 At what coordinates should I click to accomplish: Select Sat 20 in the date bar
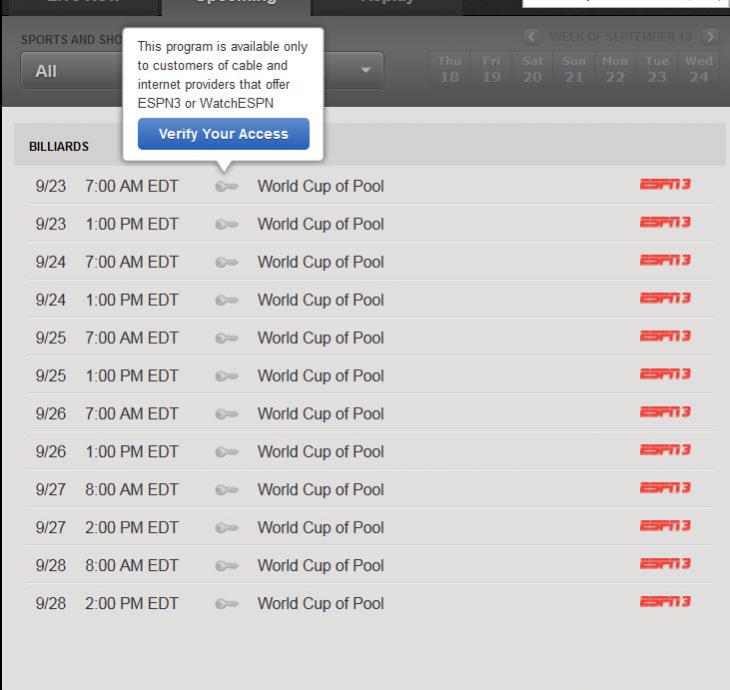532,70
